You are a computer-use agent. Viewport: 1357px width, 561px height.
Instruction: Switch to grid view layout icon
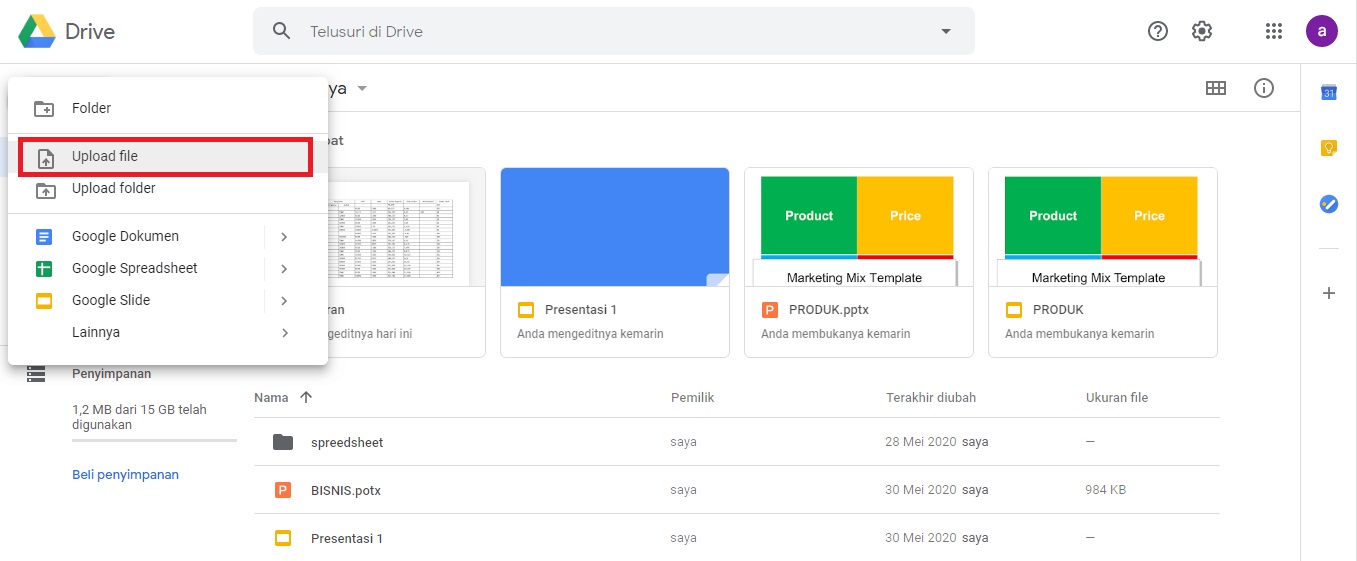(x=1216, y=88)
